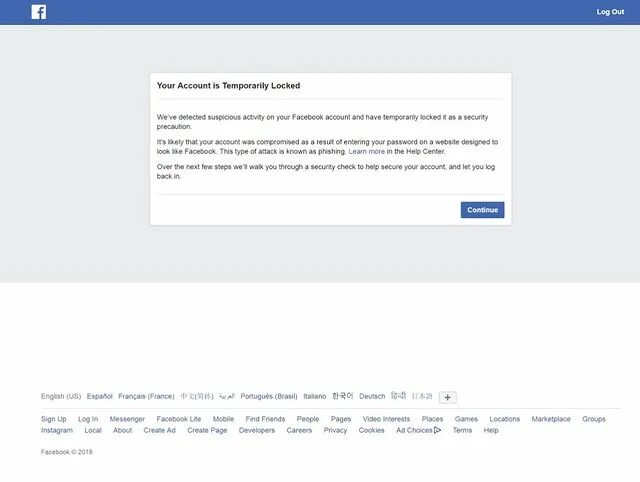640x482 pixels.
Task: Select English (US) language
Action: coord(61,396)
